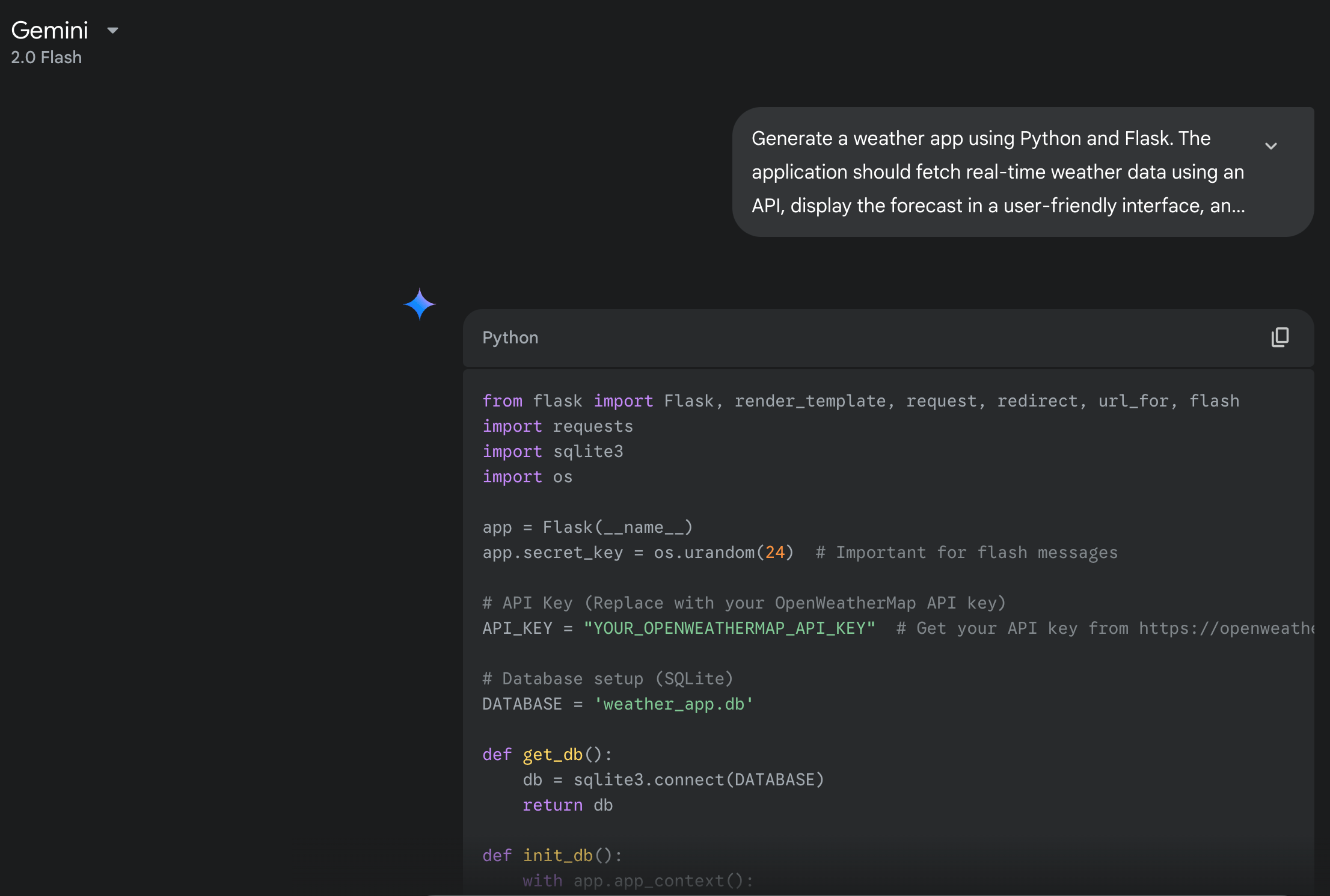Click the number 24 in os.urandom

(774, 552)
